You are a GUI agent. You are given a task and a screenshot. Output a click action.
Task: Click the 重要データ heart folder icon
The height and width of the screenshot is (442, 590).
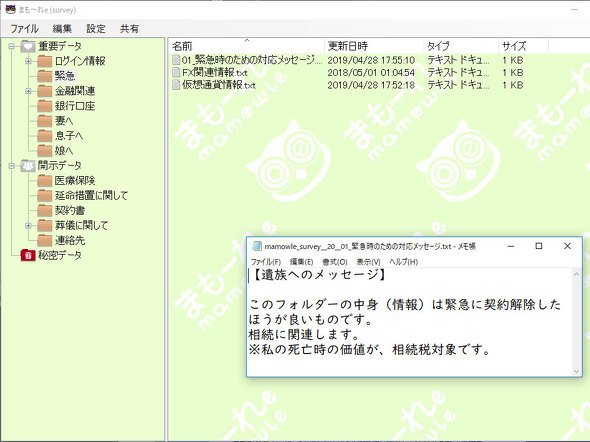click(x=28, y=46)
